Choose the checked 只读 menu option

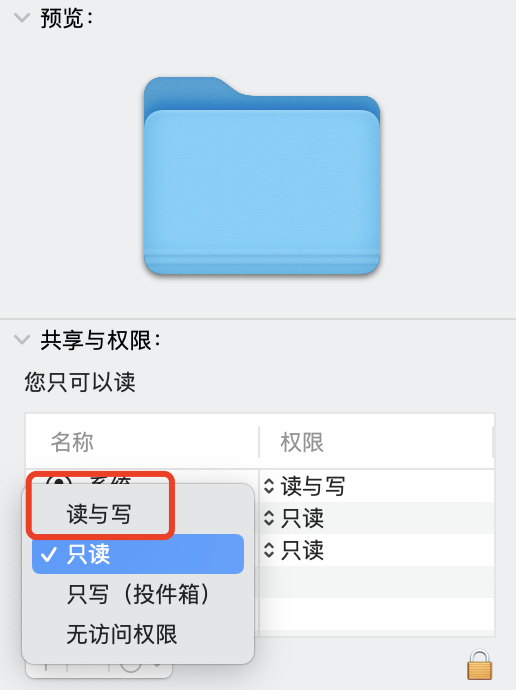point(138,554)
